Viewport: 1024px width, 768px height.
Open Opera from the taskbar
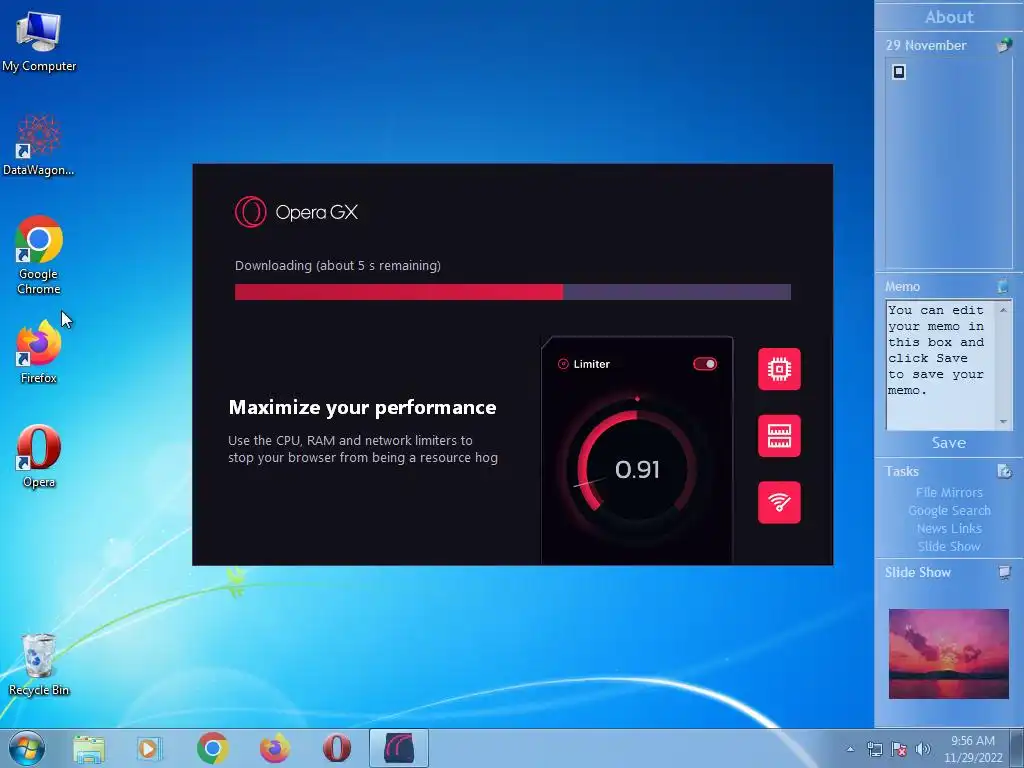pos(336,748)
